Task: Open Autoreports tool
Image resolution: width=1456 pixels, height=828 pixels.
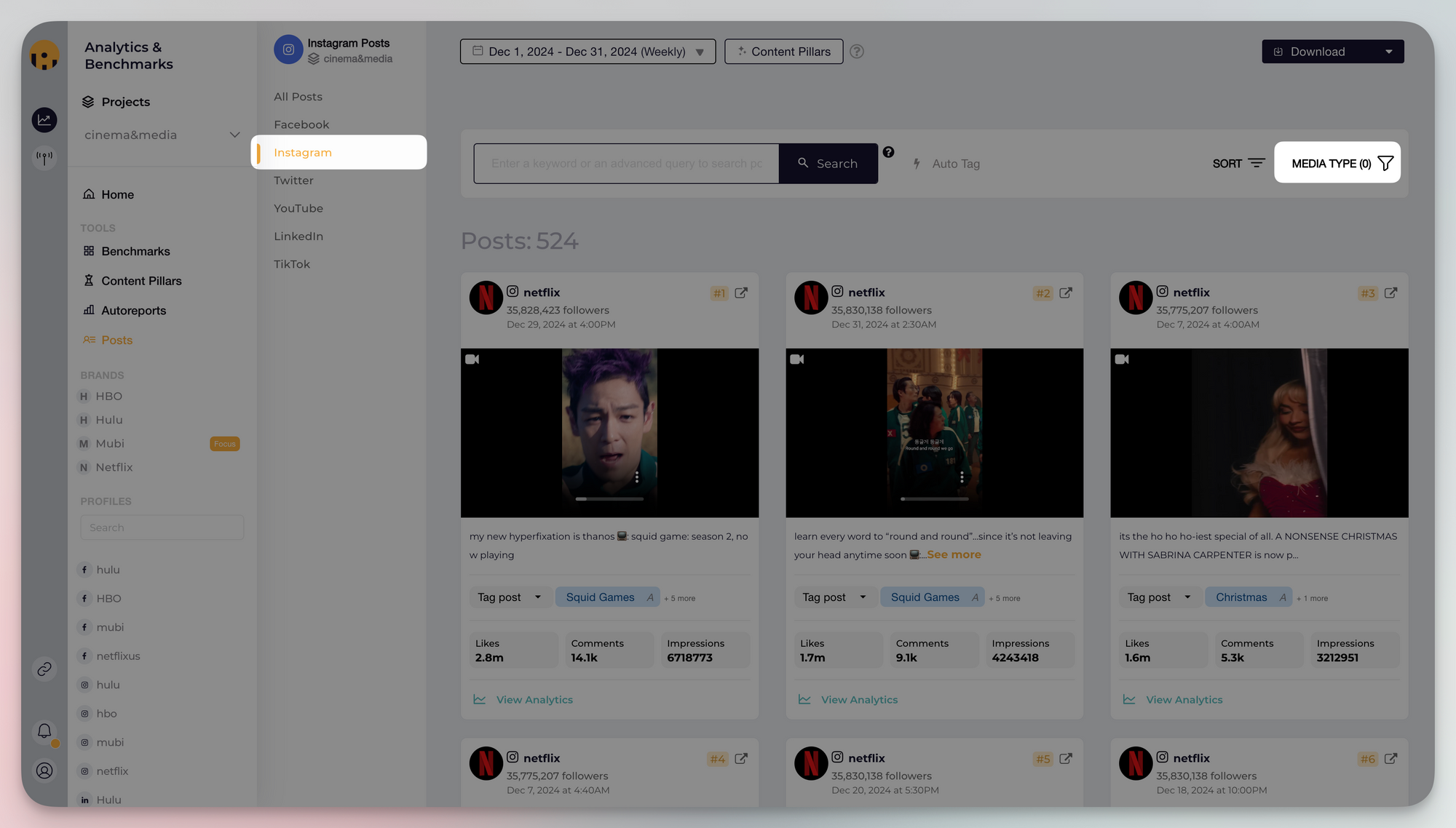Action: [124, 311]
